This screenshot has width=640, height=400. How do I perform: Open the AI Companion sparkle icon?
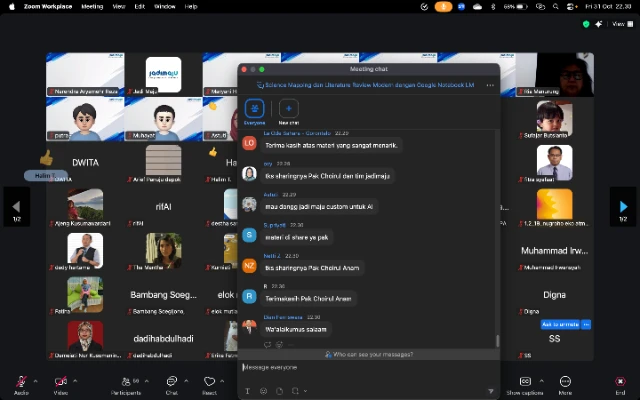tap(599, 24)
